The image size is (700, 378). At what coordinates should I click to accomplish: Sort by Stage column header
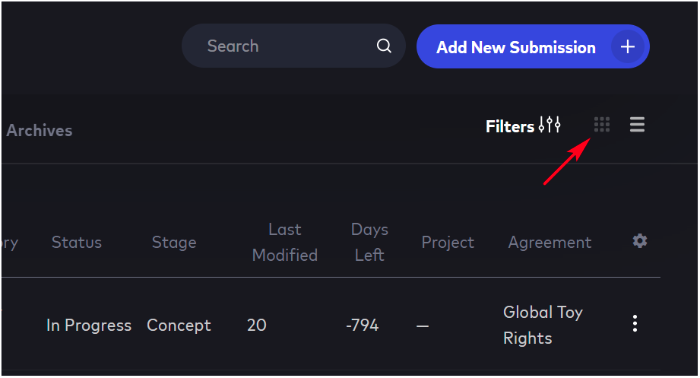pyautogui.click(x=174, y=242)
